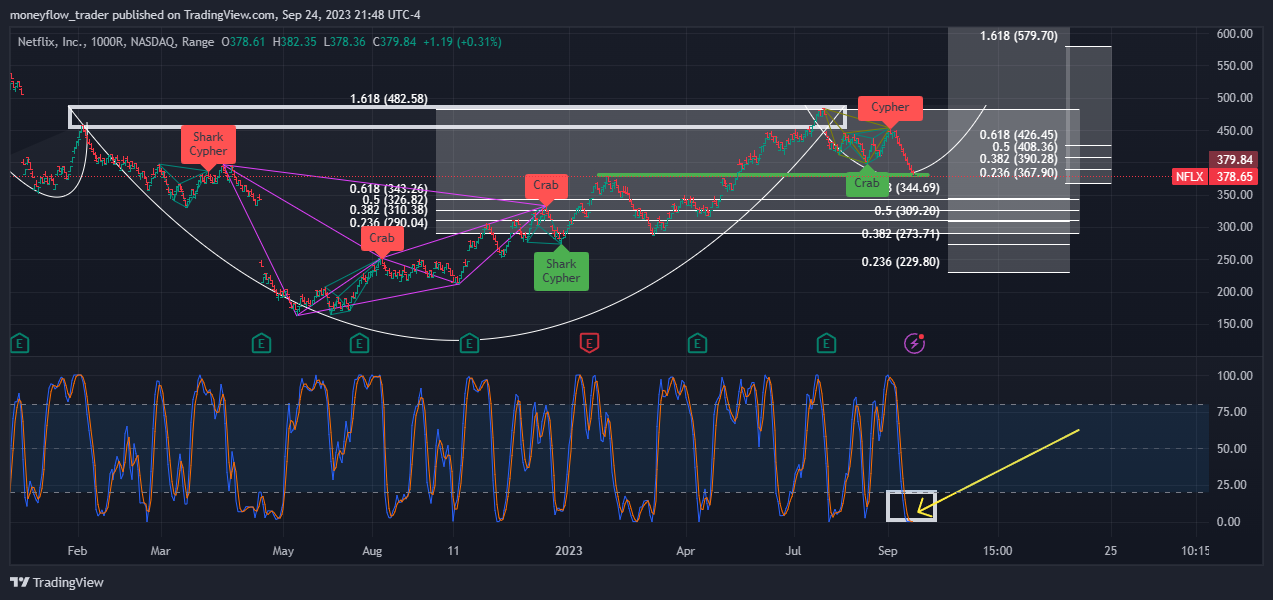Screen dimensions: 1273x600
Task: Click the NFLX symbol price tag
Action: [1189, 176]
